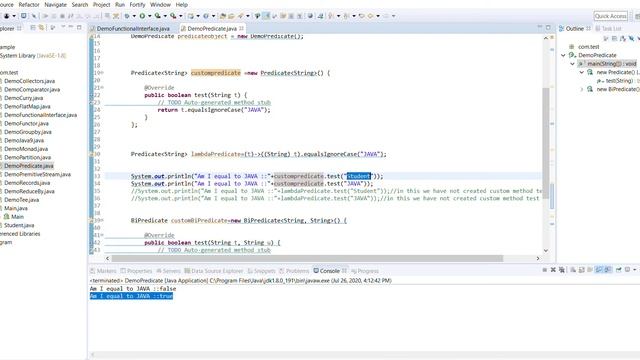Collapse new Predicate() node in Outline
This screenshot has width=640, height=360.
click(582, 72)
